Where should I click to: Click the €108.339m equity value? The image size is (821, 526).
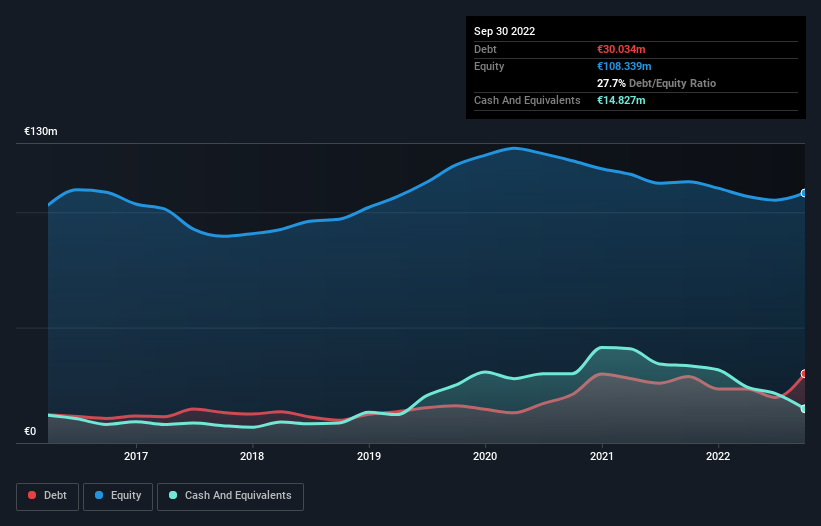click(624, 66)
